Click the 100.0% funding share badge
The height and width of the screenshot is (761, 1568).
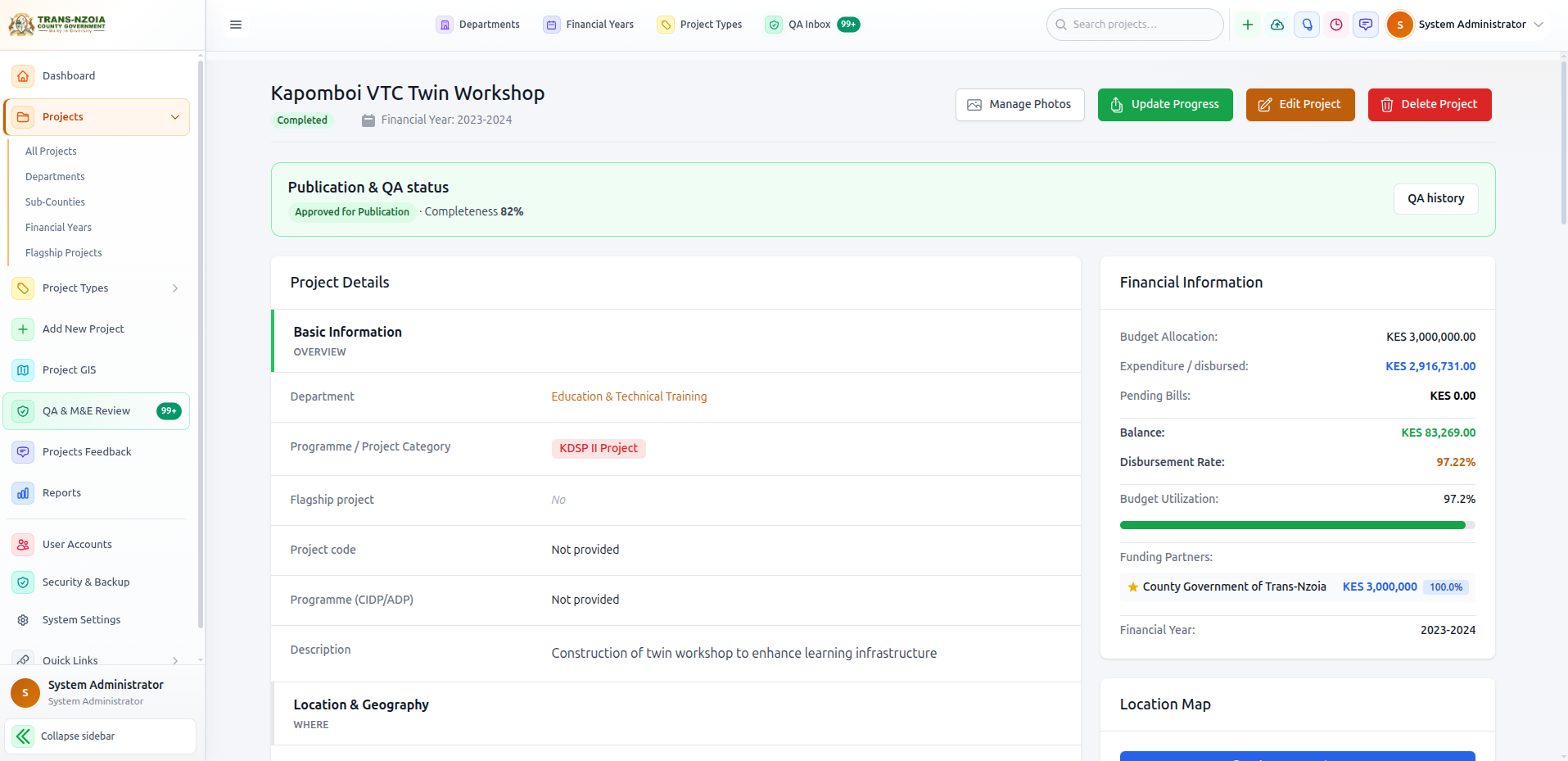pos(1446,587)
